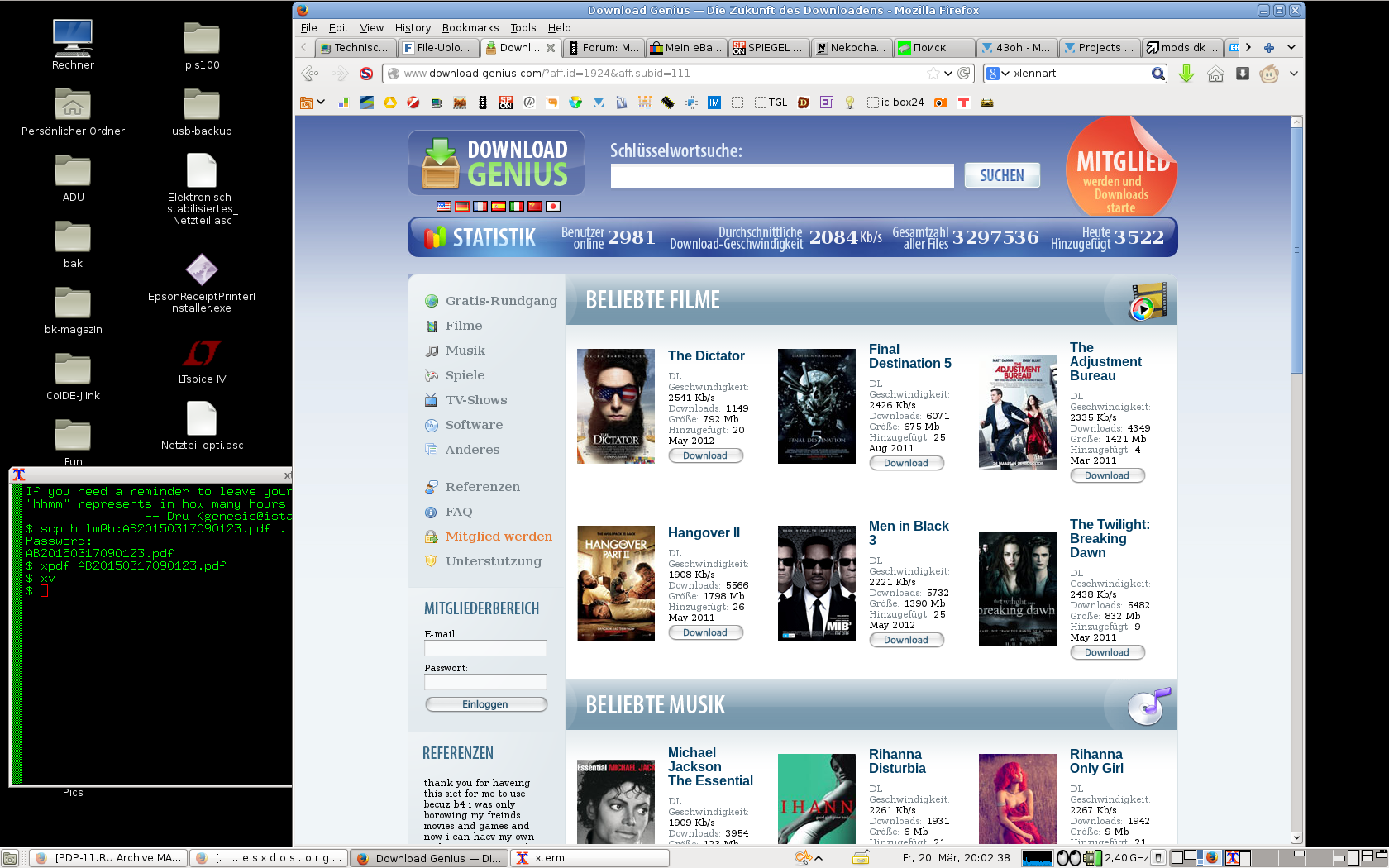Click the green download arrow in Firefox toolbar

[1186, 74]
